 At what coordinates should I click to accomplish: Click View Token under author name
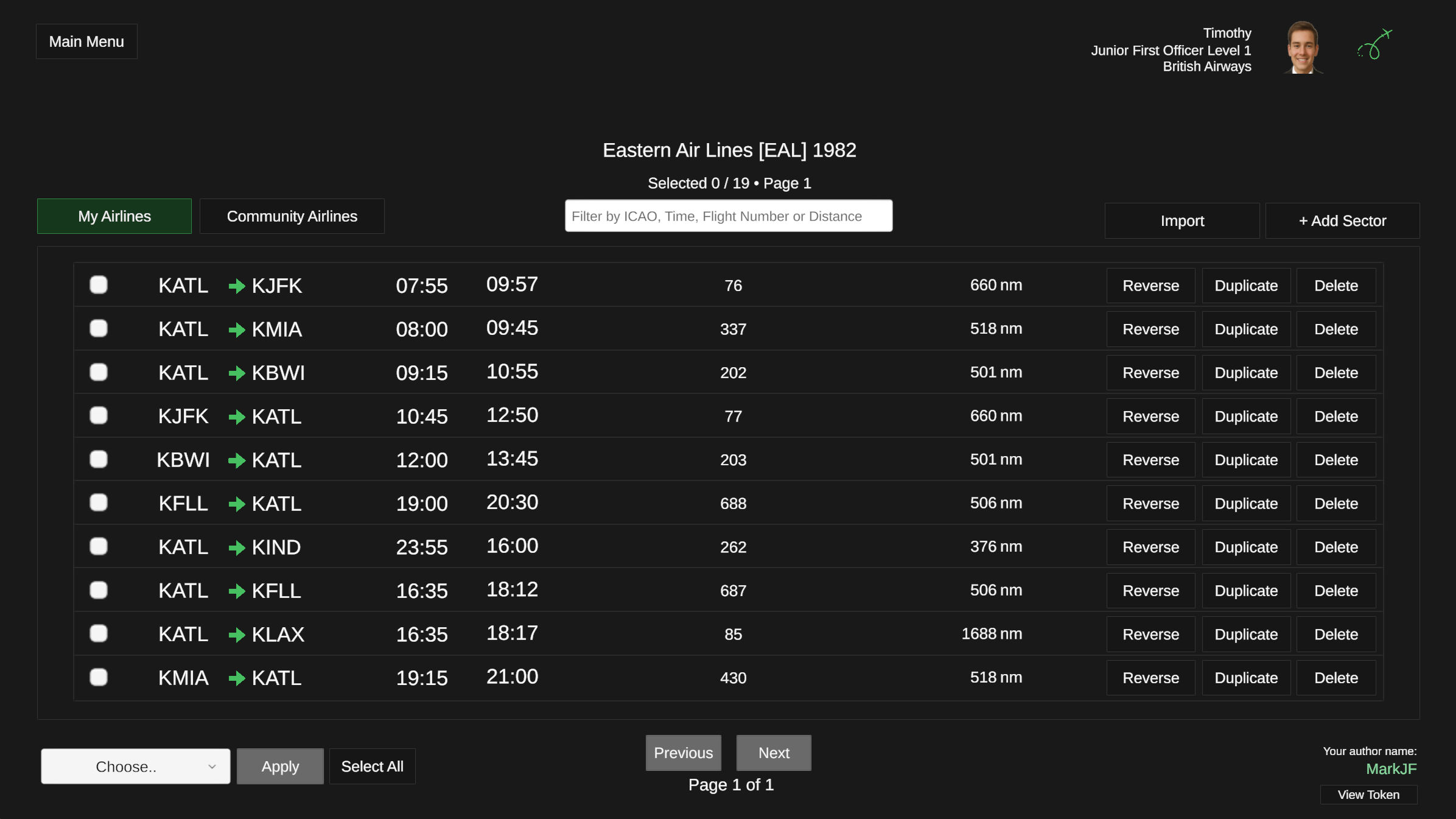[1368, 795]
